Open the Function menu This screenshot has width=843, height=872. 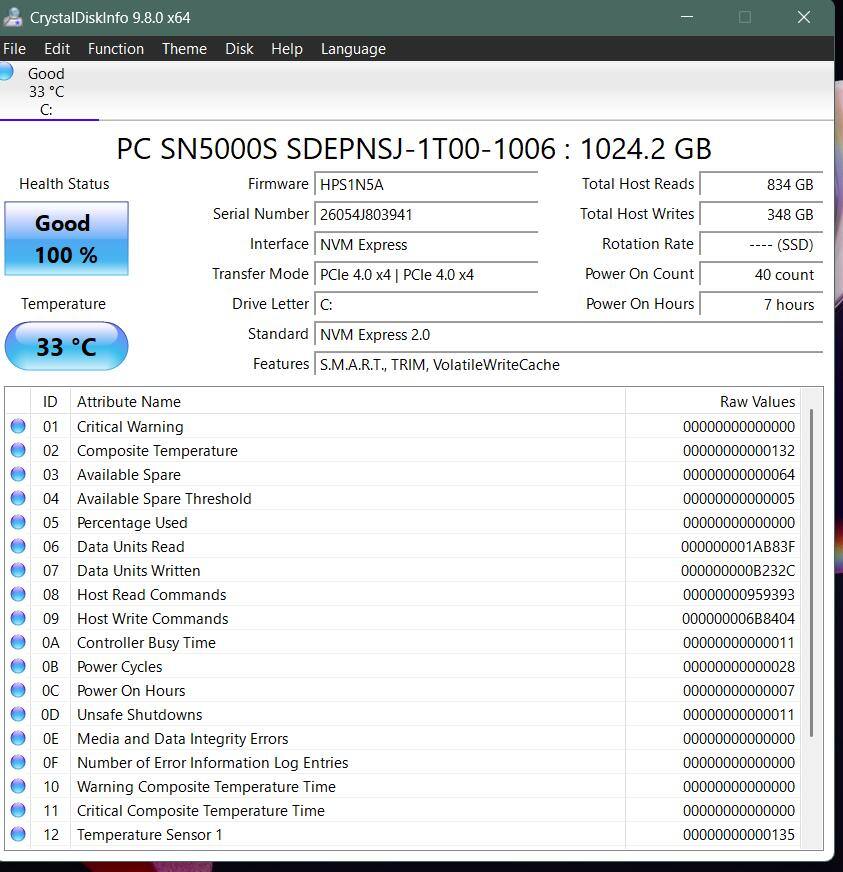[116, 49]
